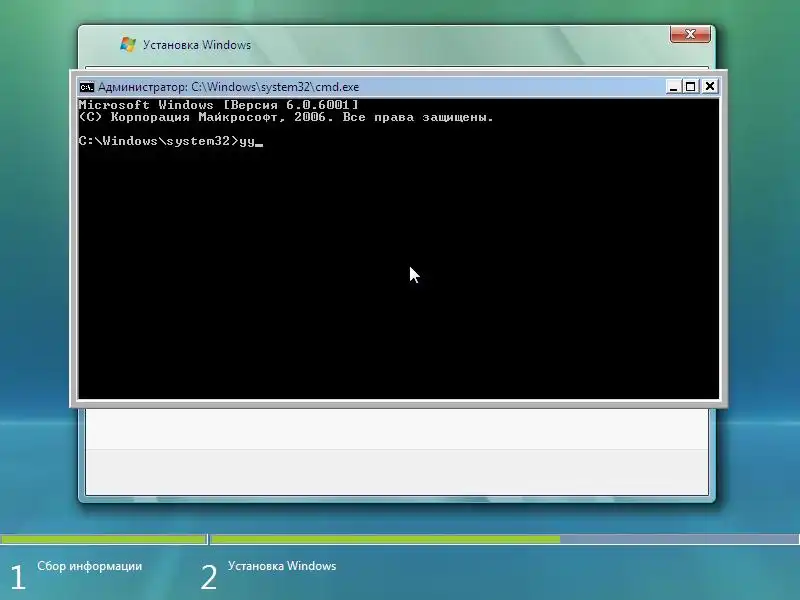
Task: Close the Установка Windows dialog
Action: point(690,34)
